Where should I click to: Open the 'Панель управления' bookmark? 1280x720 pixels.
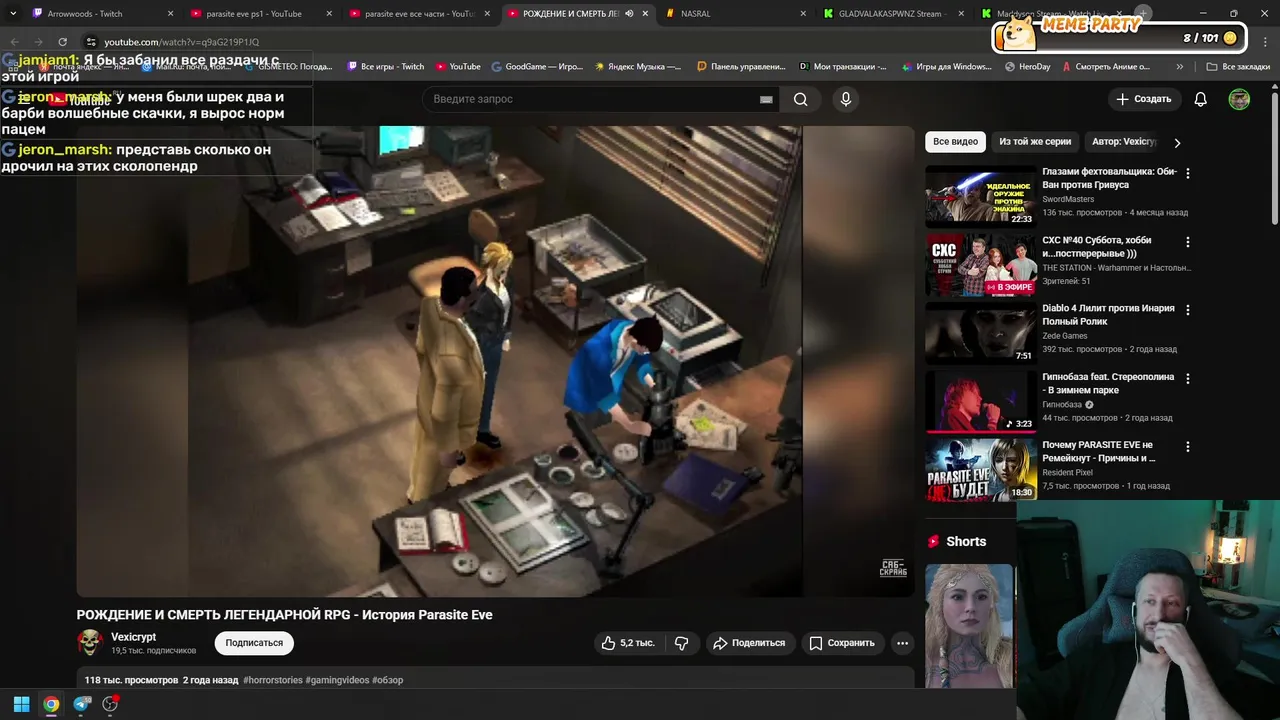741,67
